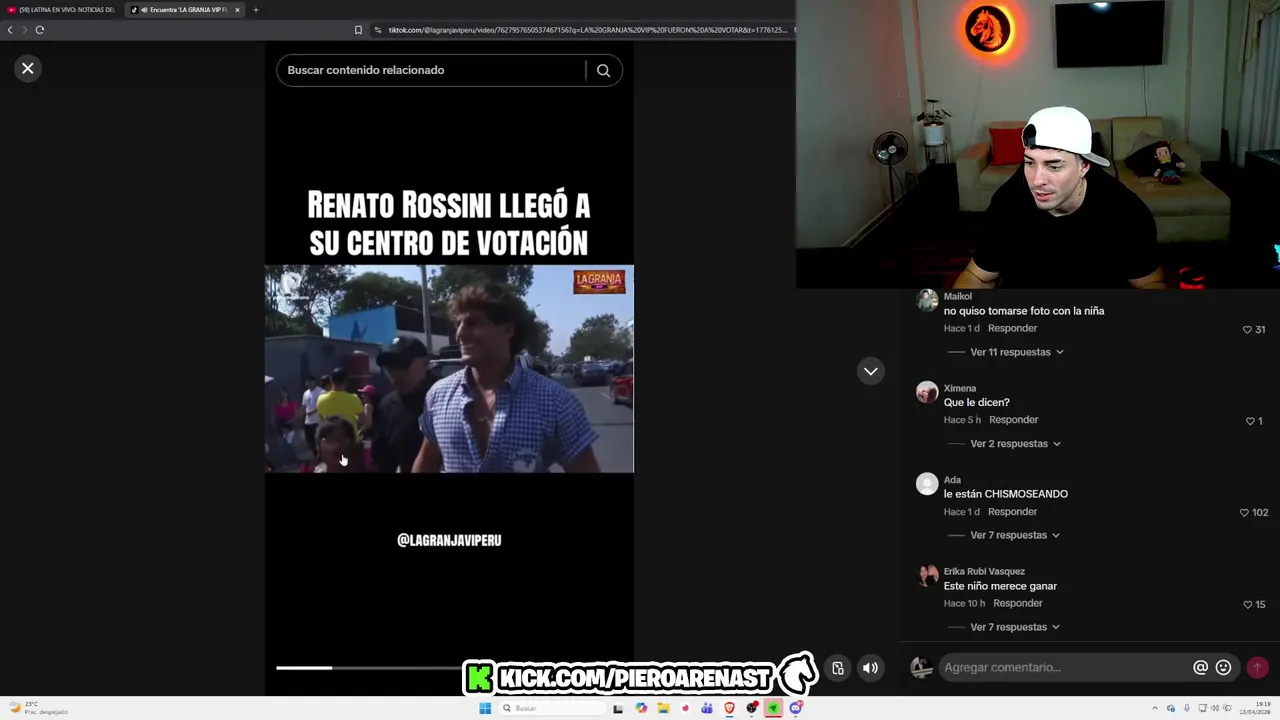Like Ada's comment heart icon
Image resolution: width=1280 pixels, height=720 pixels.
click(x=1244, y=512)
